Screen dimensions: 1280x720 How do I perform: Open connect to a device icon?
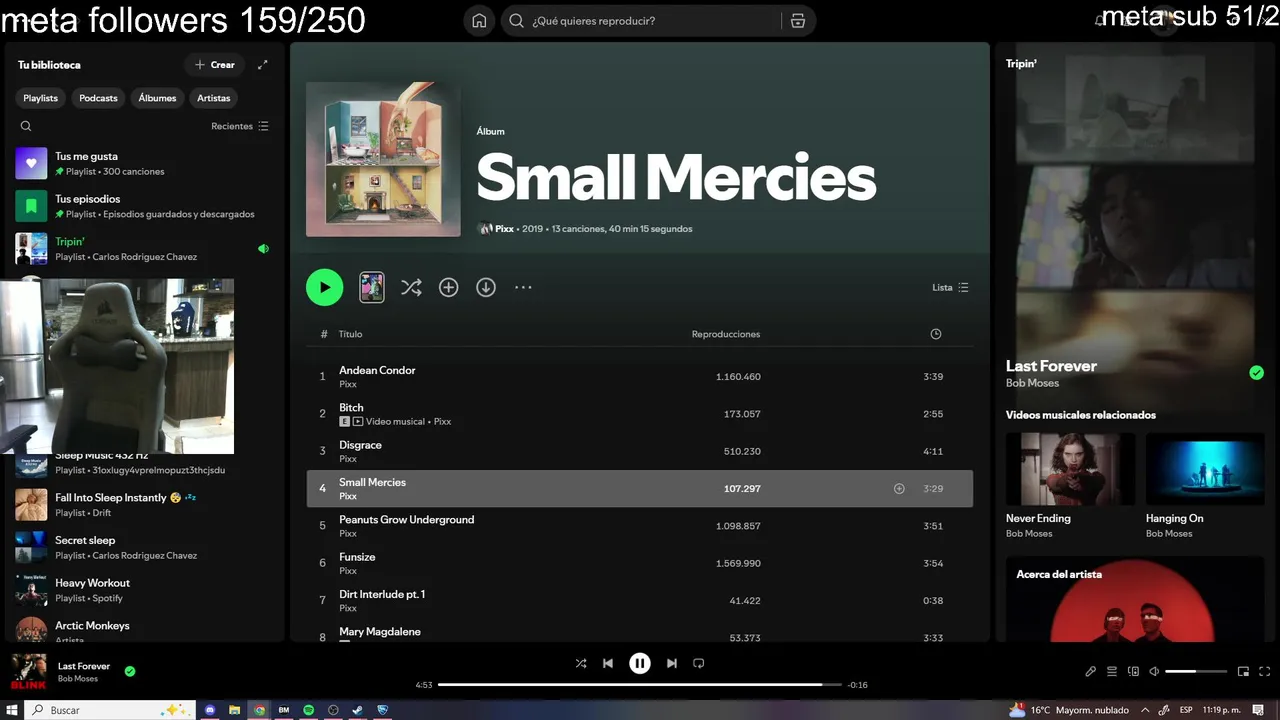1133,672
